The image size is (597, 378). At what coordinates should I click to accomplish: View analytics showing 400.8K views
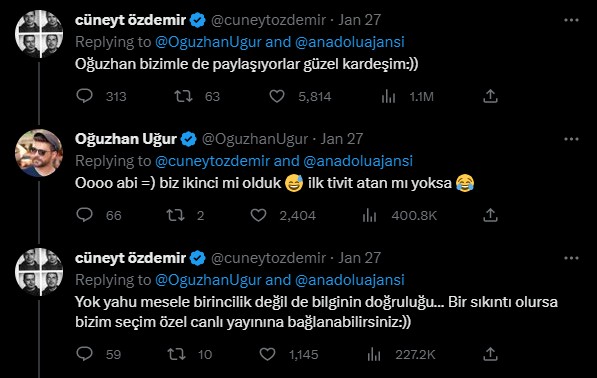(369, 215)
